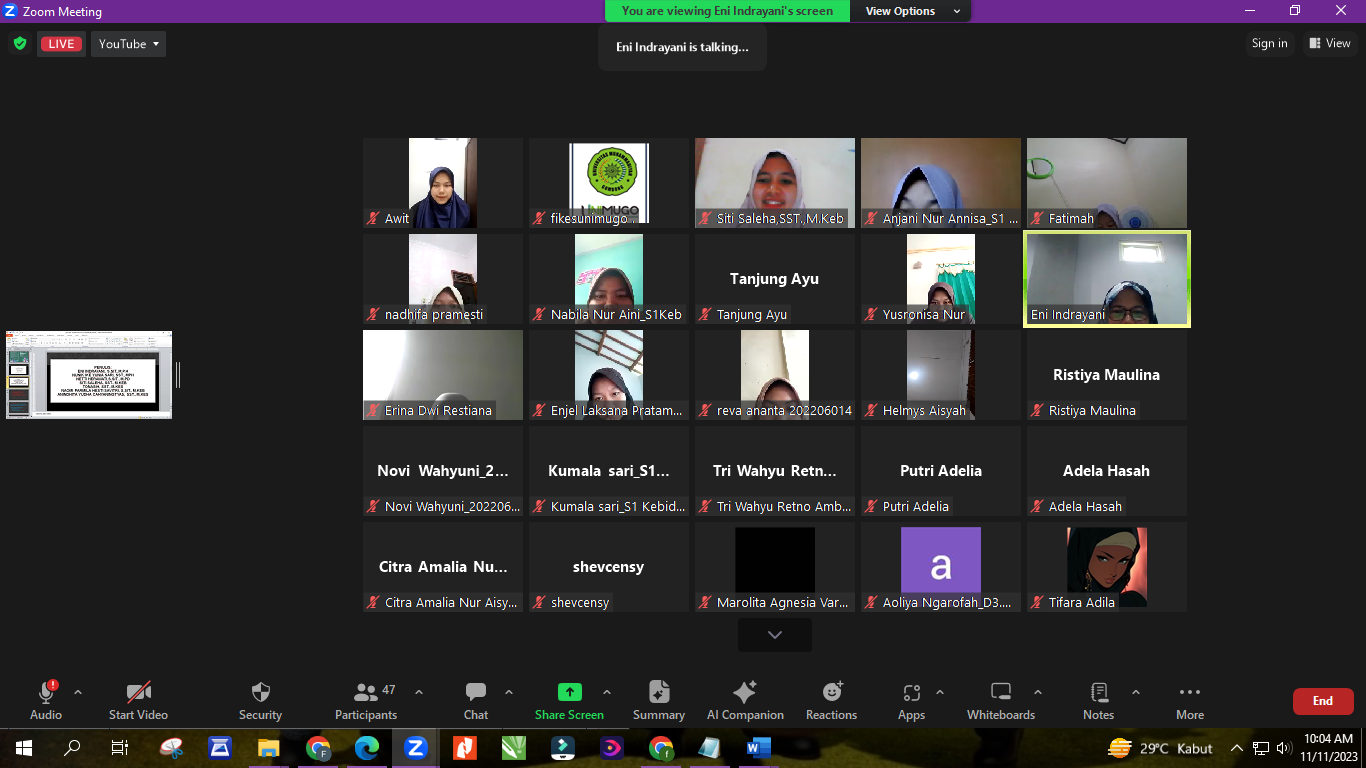Open the Chat panel

click(476, 701)
